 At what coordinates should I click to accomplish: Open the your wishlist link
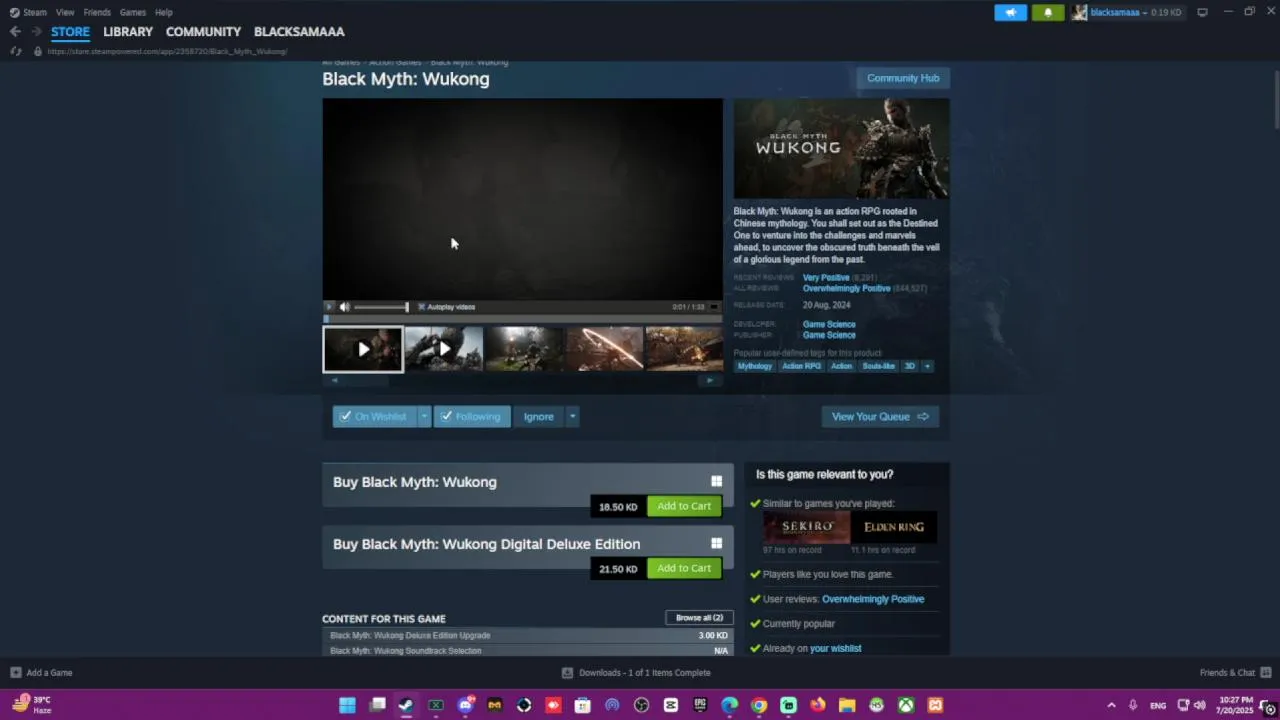835,648
